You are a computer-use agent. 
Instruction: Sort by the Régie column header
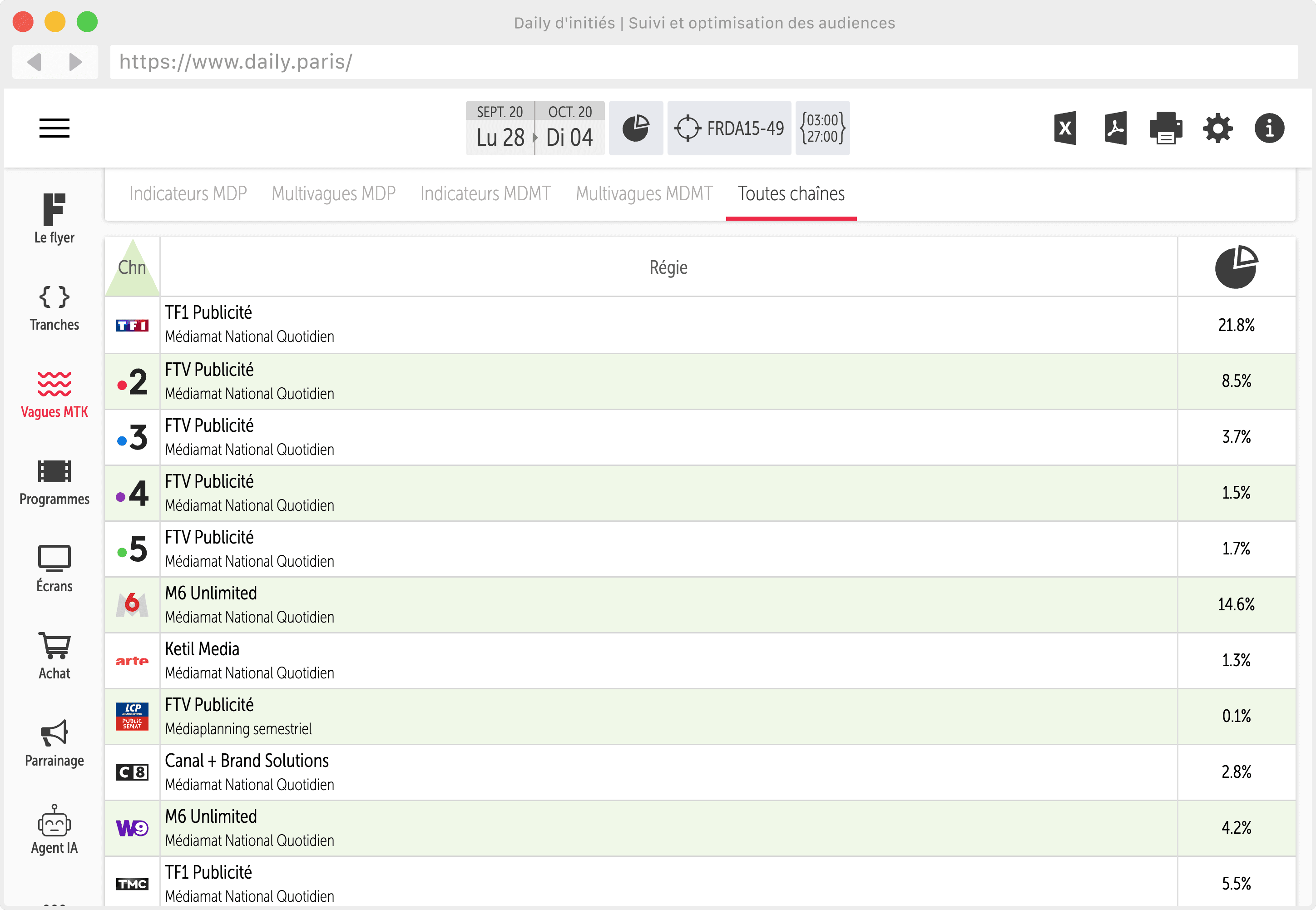pyautogui.click(x=668, y=267)
